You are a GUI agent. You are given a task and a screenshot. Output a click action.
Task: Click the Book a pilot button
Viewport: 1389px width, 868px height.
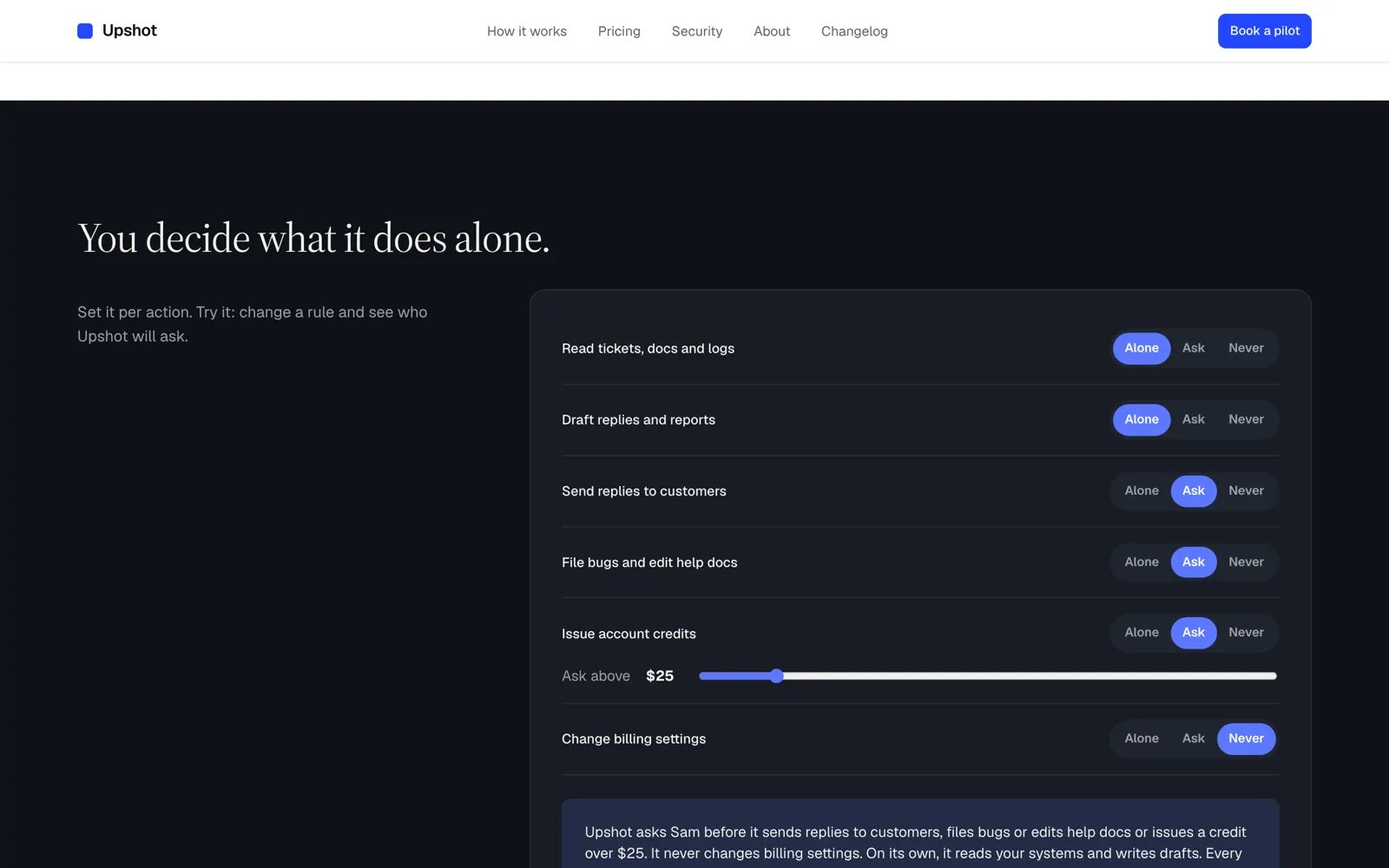click(1264, 31)
